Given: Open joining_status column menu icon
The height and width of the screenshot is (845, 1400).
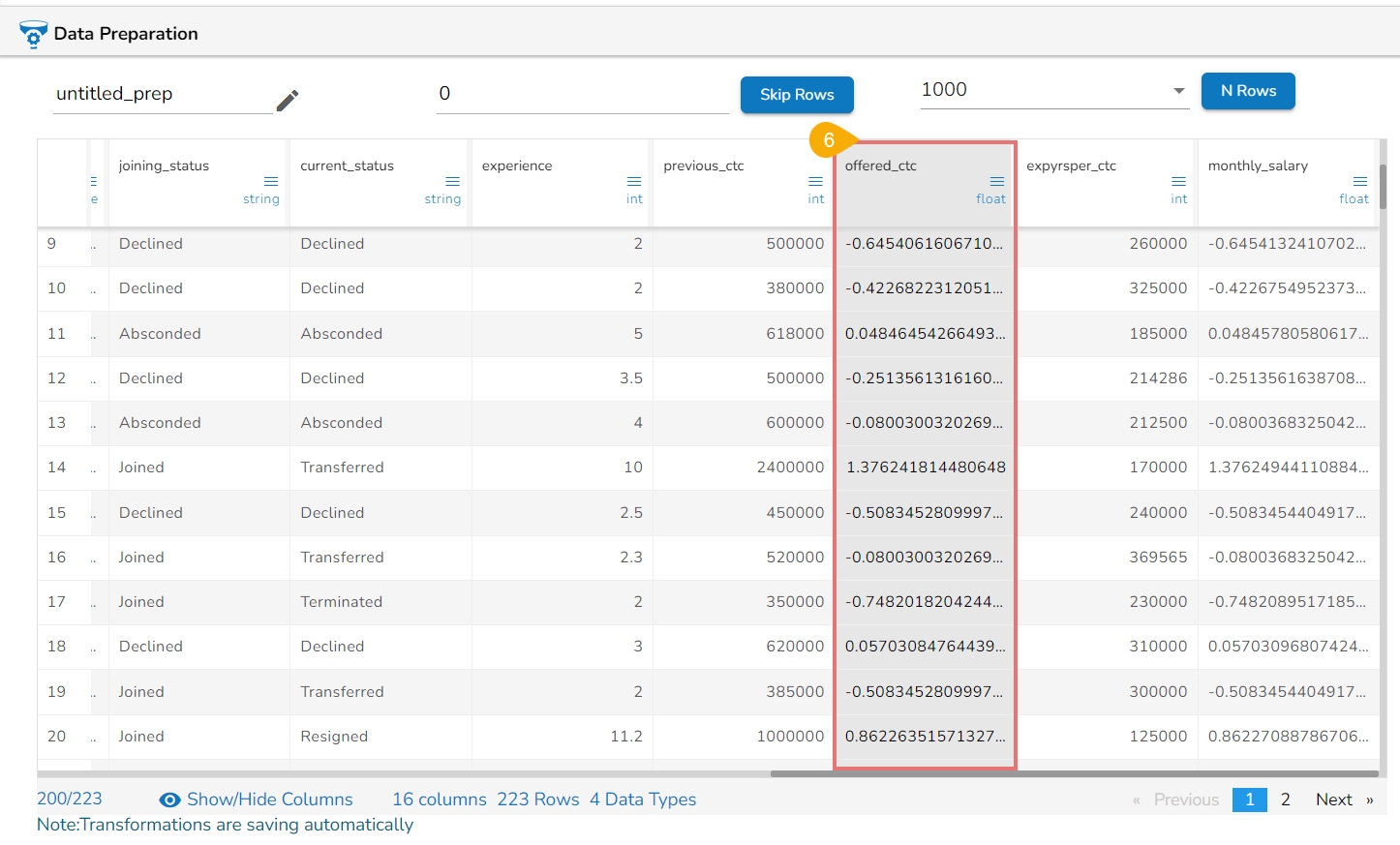Looking at the screenshot, I should click(271, 181).
